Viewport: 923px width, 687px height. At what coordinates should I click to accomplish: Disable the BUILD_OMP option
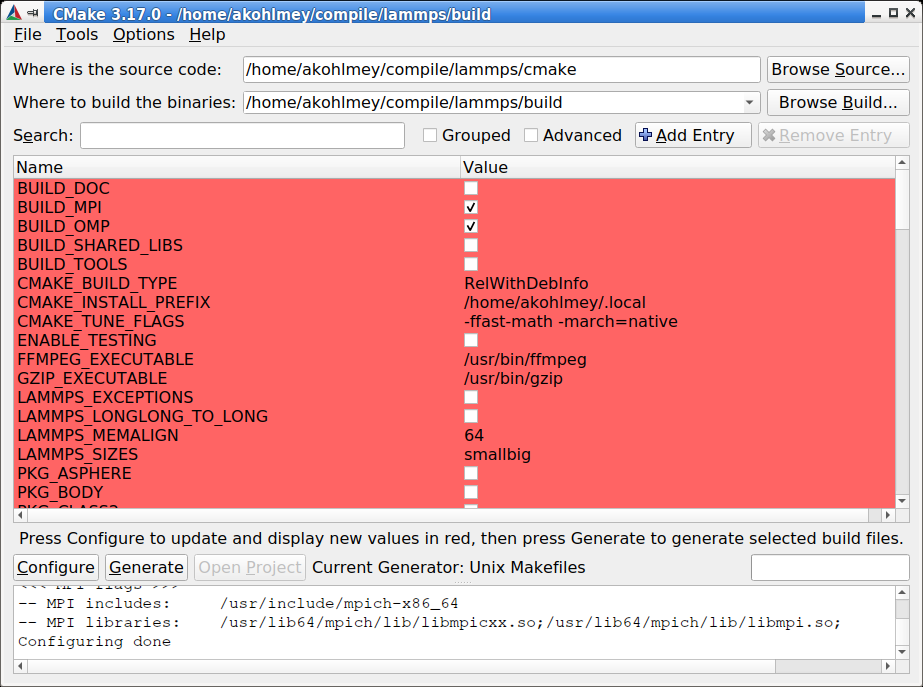click(469, 226)
